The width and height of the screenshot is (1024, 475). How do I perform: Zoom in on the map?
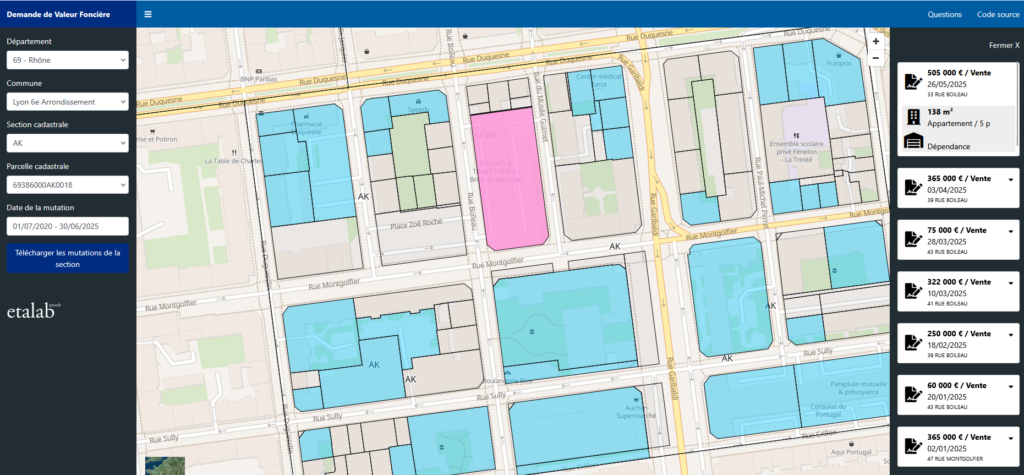tap(876, 42)
